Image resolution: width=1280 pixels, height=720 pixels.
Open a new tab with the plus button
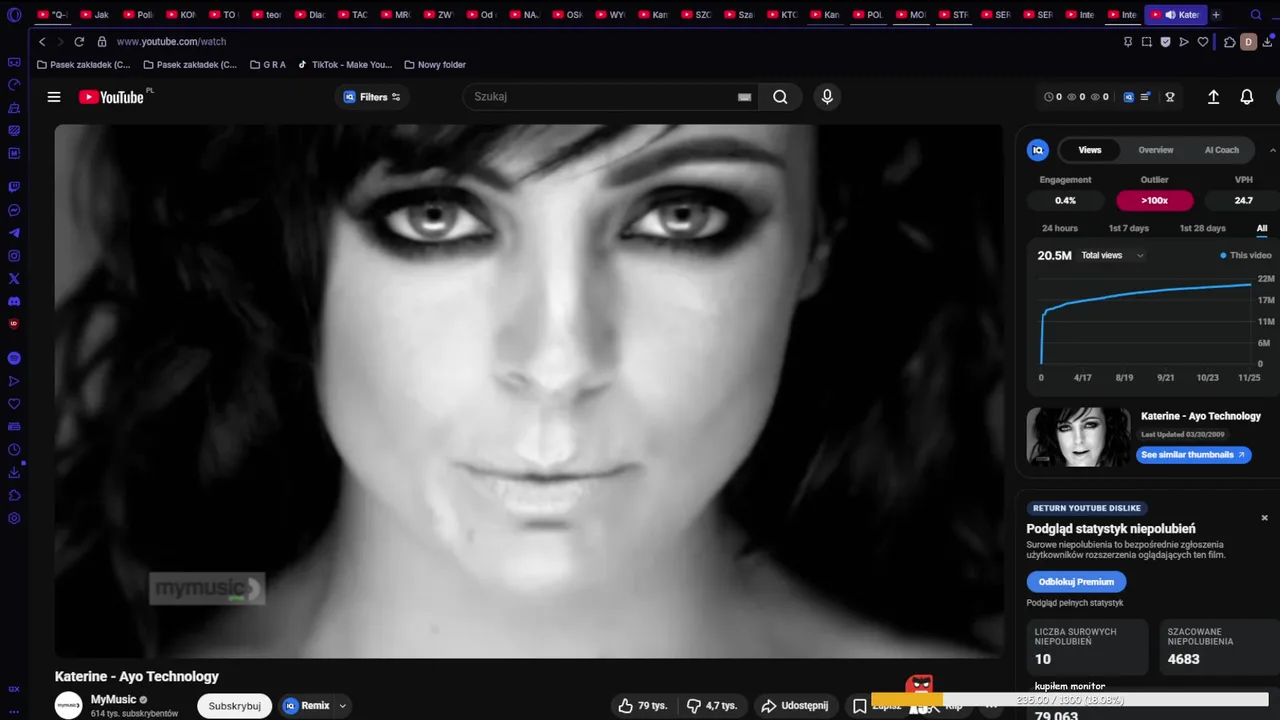click(x=1216, y=15)
